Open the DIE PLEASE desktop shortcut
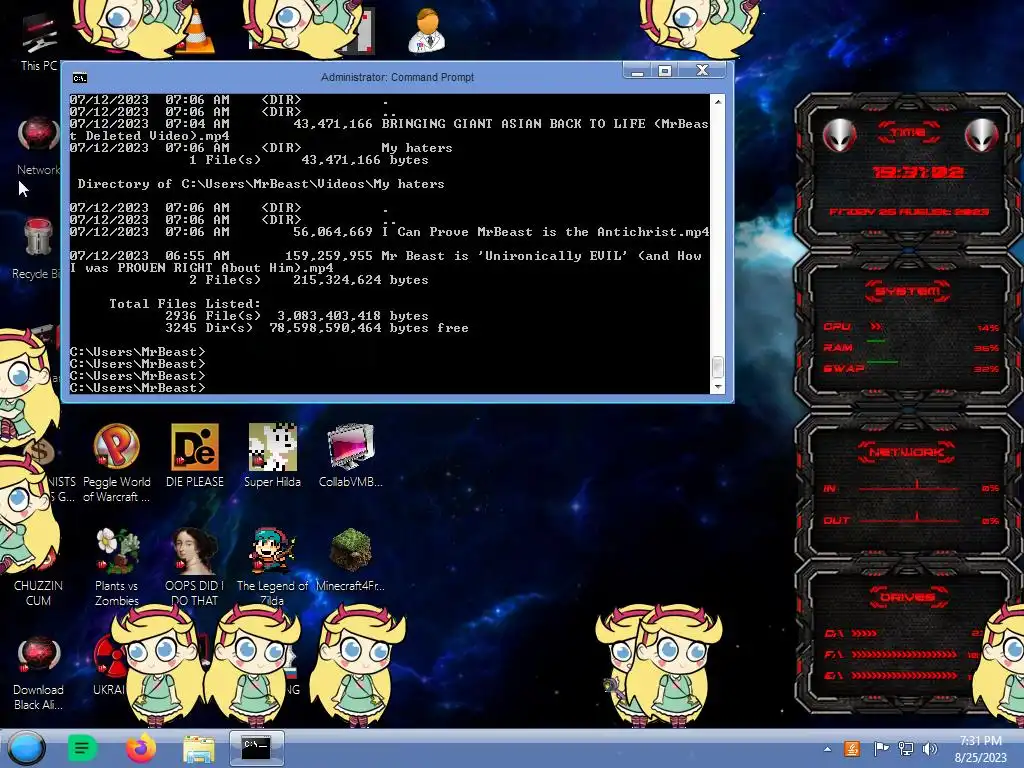 pos(195,456)
